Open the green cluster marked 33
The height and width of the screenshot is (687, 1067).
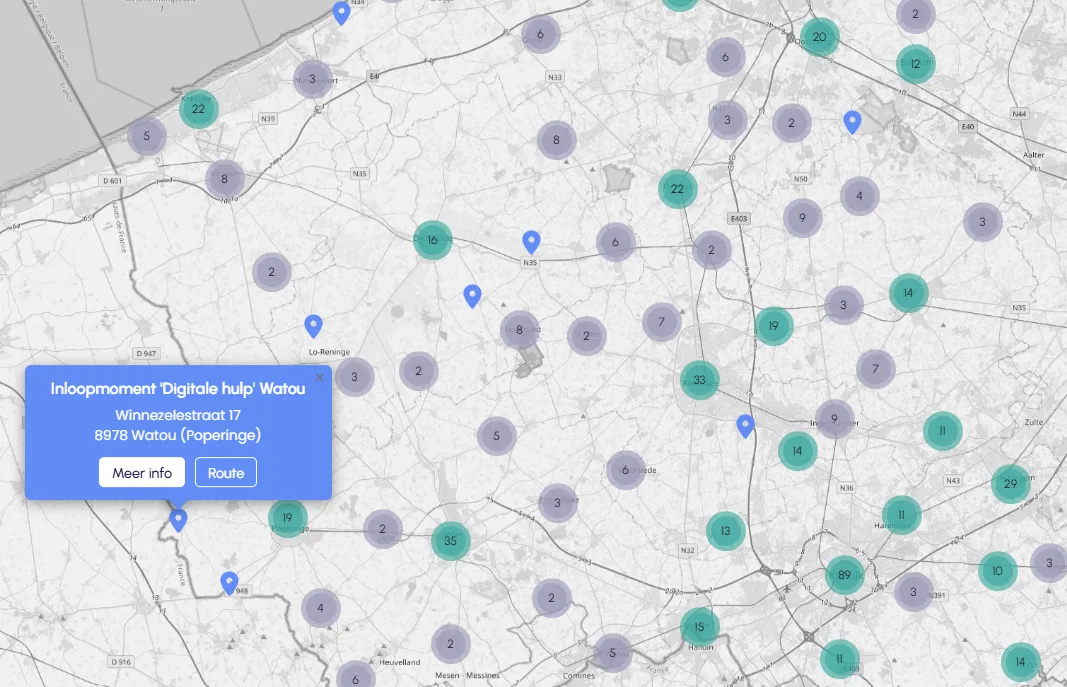coord(699,380)
